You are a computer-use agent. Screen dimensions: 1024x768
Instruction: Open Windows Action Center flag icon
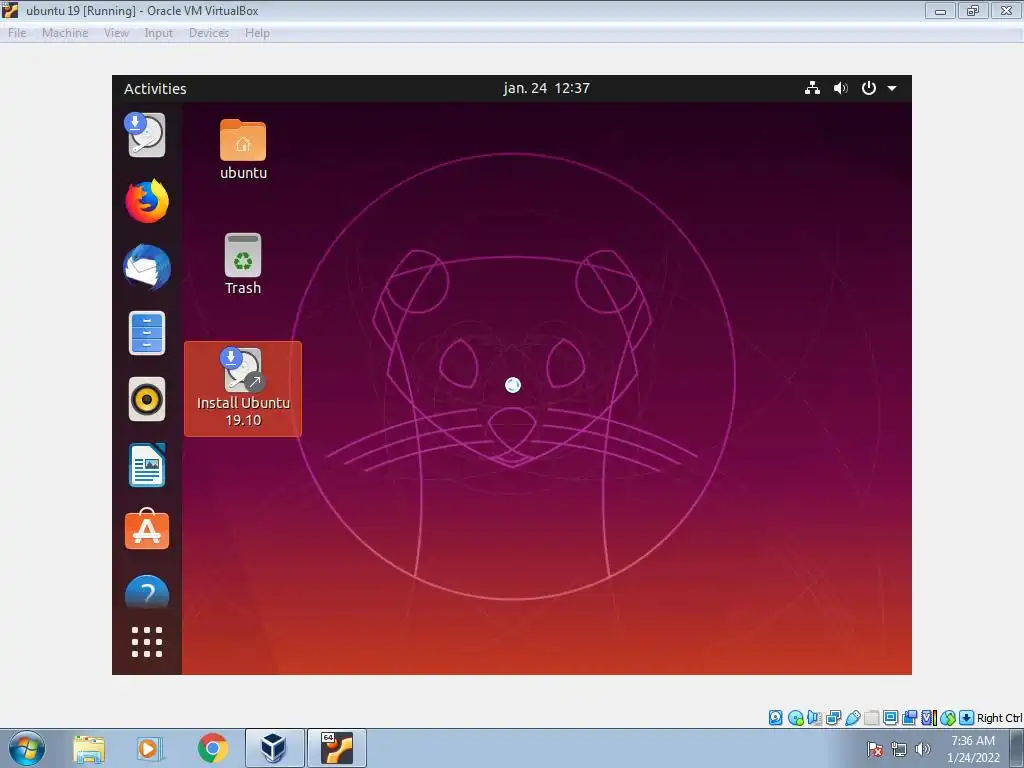[x=875, y=749]
